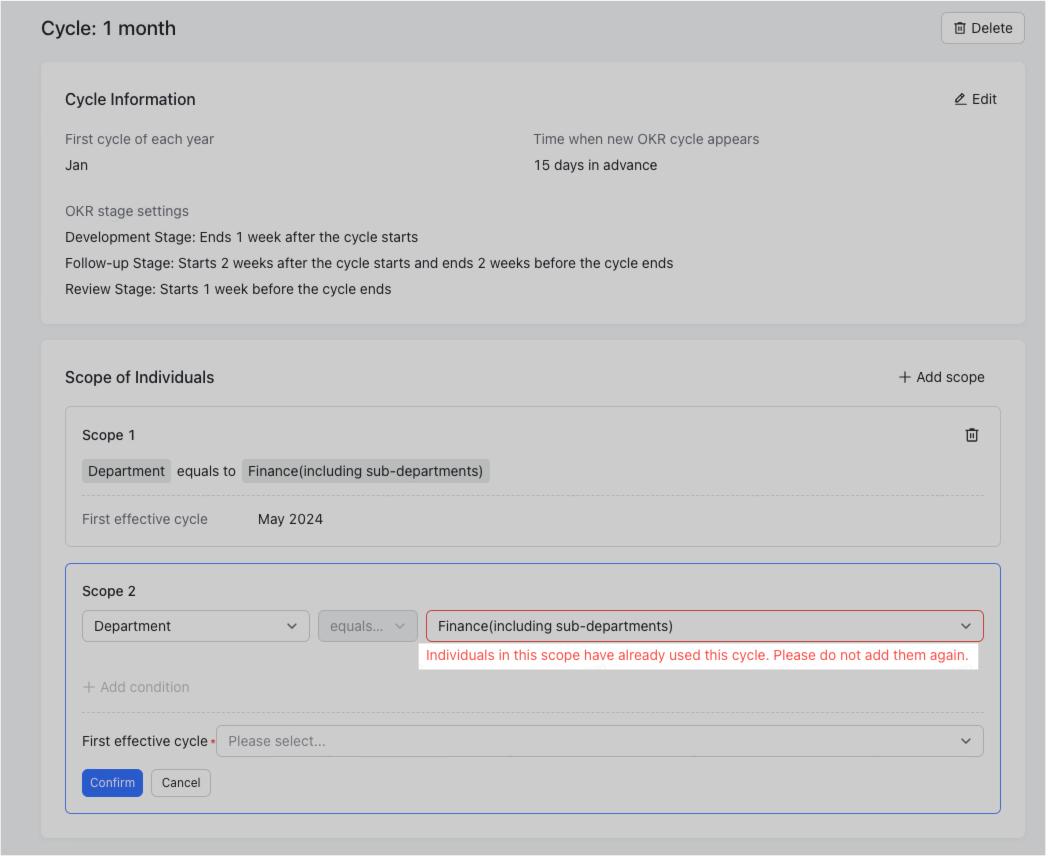Click the Delete cycle button
This screenshot has width=1046, height=856.
(x=982, y=28)
